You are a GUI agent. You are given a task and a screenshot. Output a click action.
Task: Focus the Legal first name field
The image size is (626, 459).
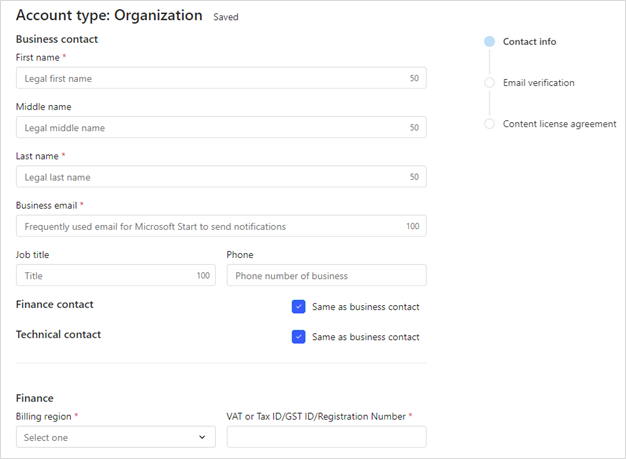pos(210,78)
